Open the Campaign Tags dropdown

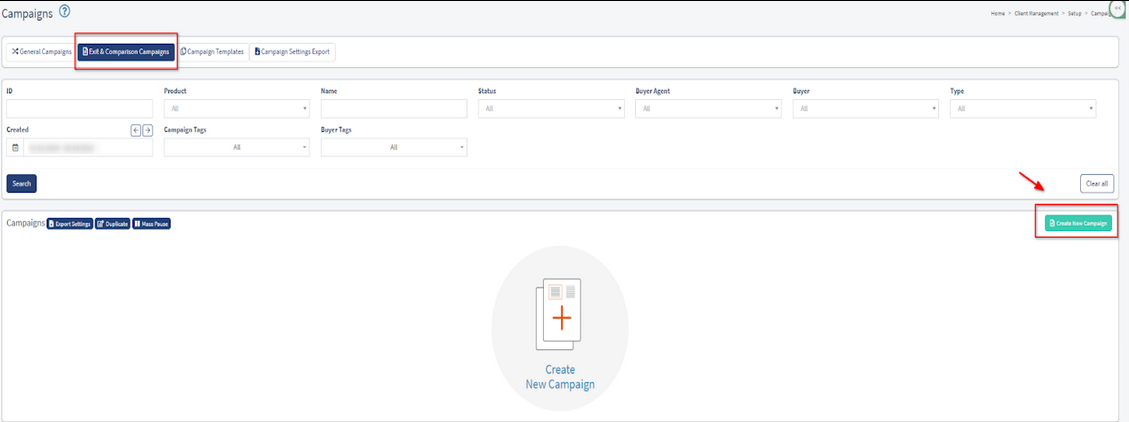(236, 147)
